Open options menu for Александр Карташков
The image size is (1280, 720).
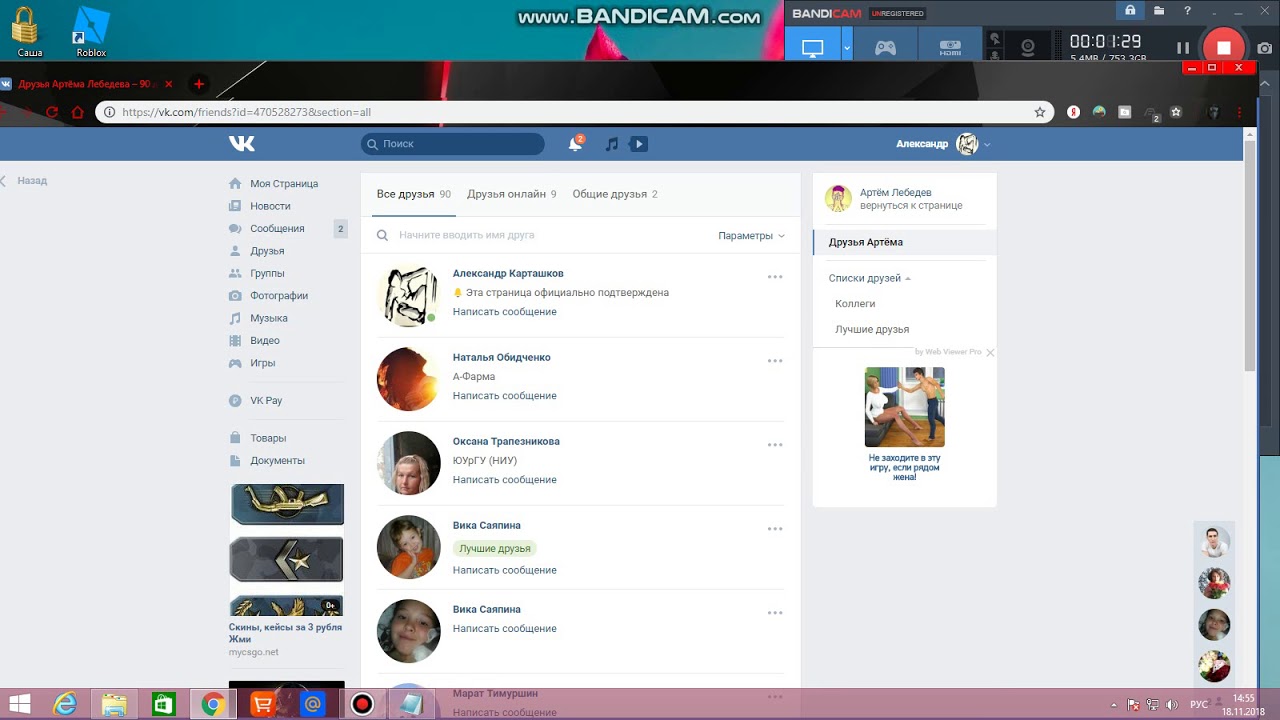click(x=775, y=277)
